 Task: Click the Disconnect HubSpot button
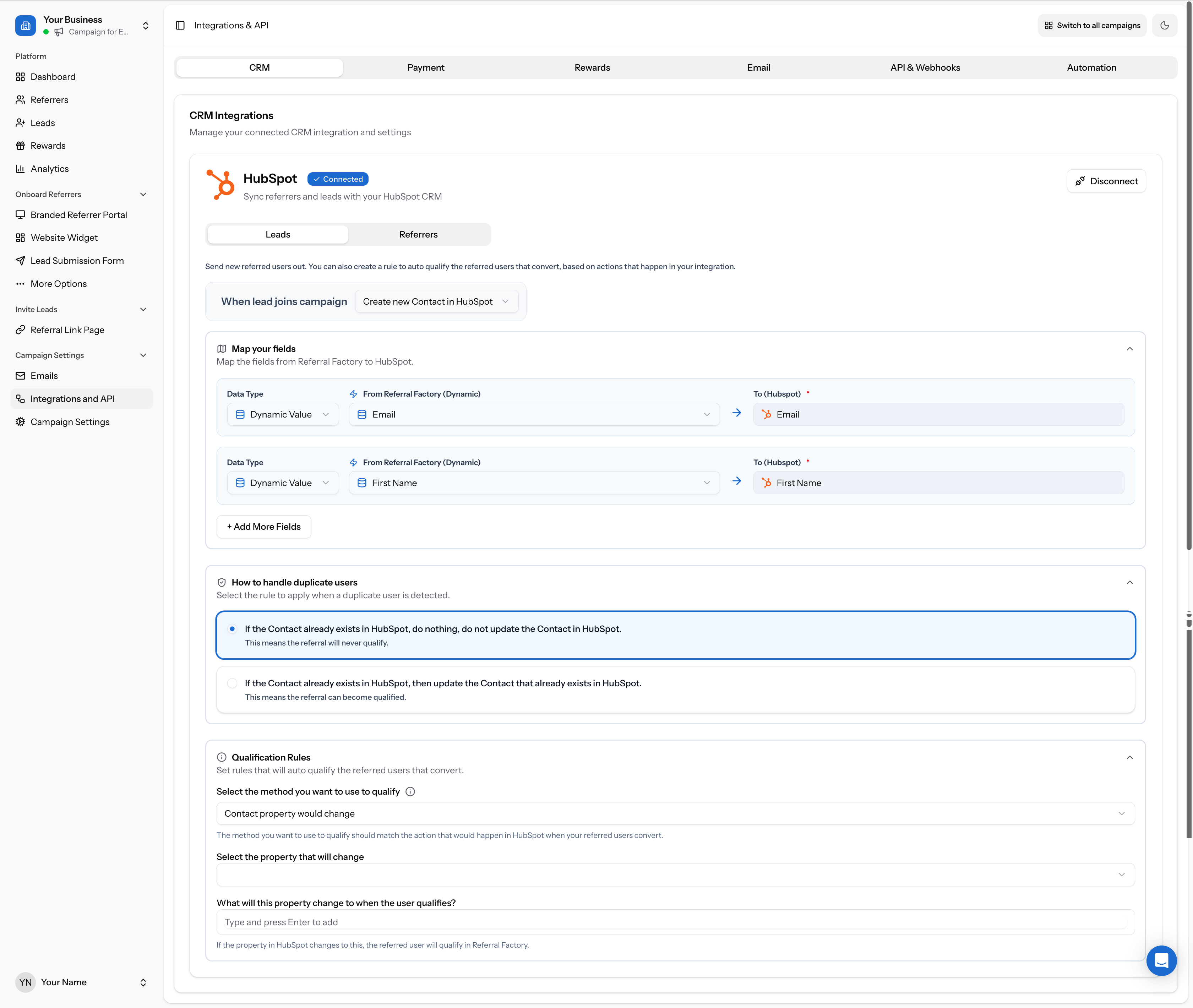coord(1106,181)
